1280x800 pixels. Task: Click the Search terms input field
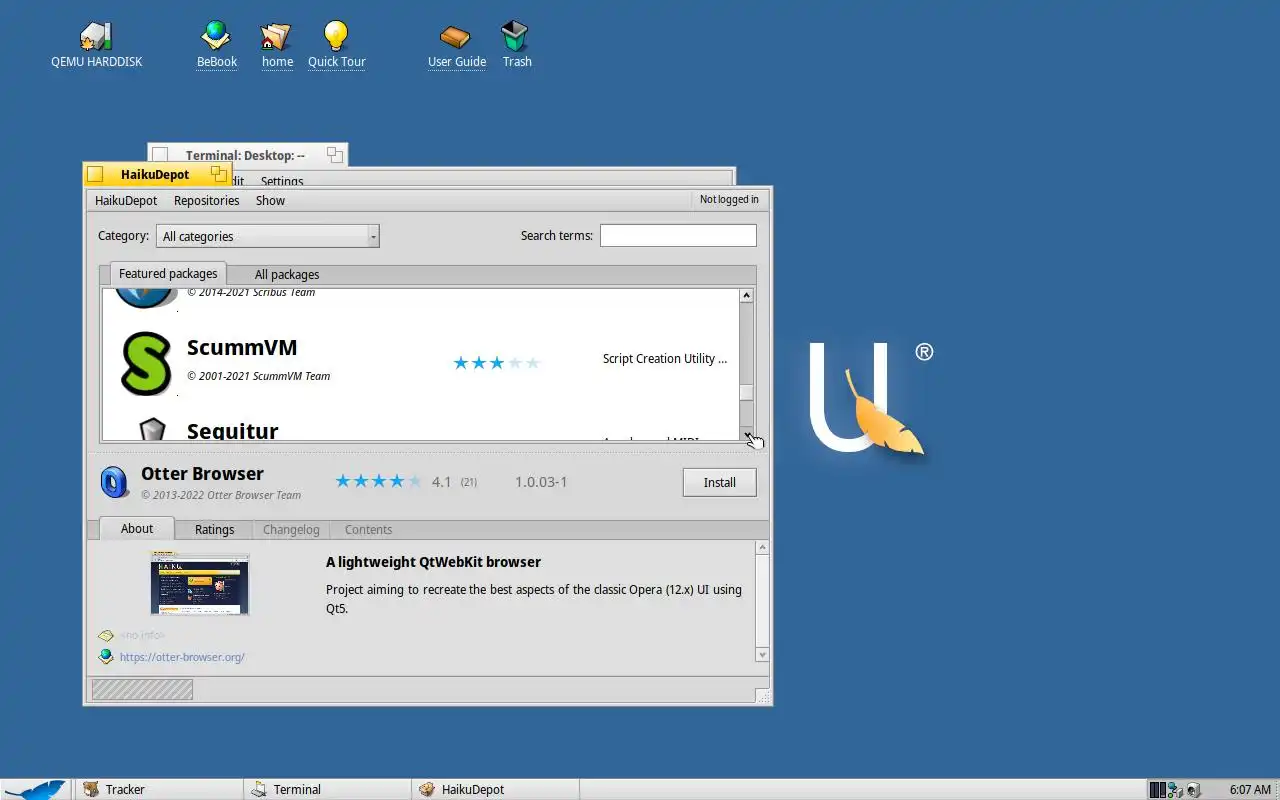pyautogui.click(x=678, y=236)
